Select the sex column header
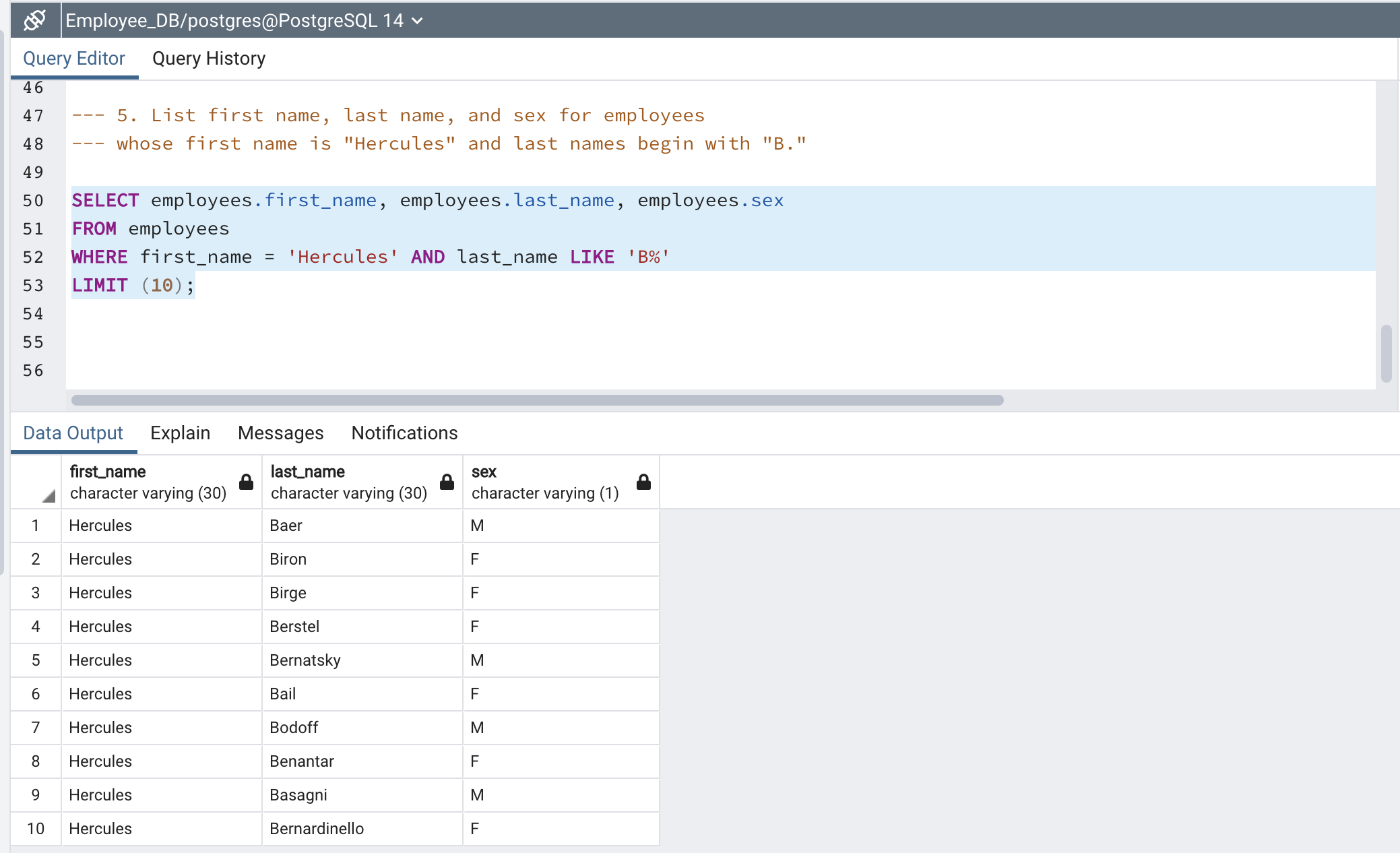1400x853 pixels. tap(561, 482)
